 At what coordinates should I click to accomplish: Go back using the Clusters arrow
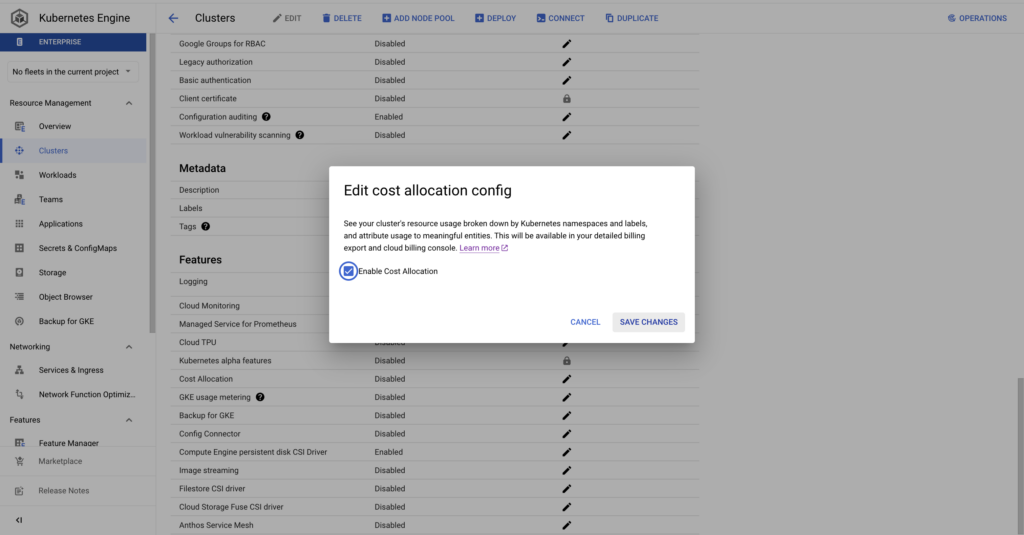(173, 18)
